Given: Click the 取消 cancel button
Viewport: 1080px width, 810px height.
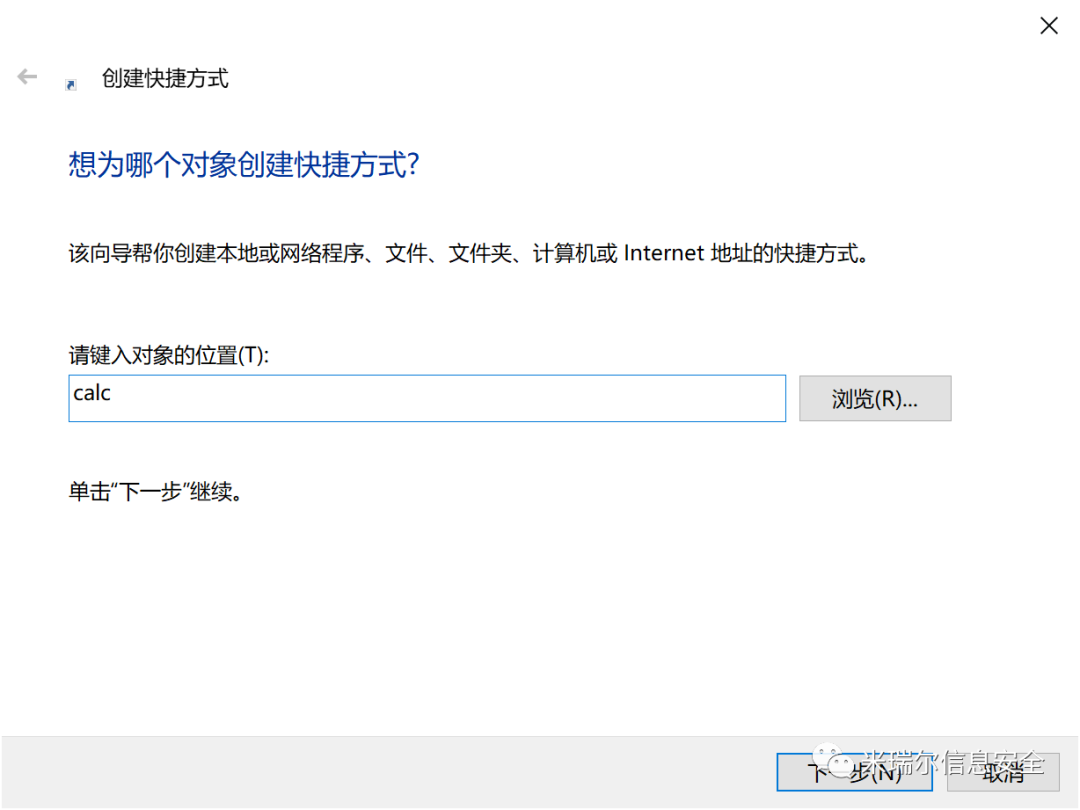Looking at the screenshot, I should [1003, 772].
